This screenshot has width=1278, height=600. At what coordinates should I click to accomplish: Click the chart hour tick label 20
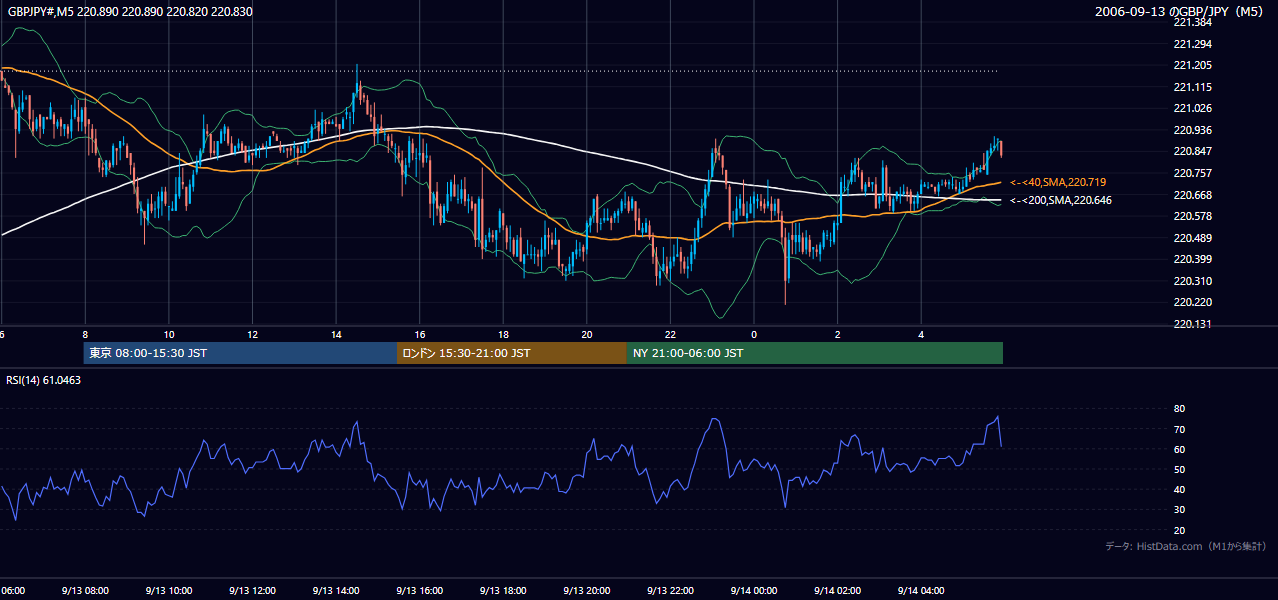(x=586, y=335)
